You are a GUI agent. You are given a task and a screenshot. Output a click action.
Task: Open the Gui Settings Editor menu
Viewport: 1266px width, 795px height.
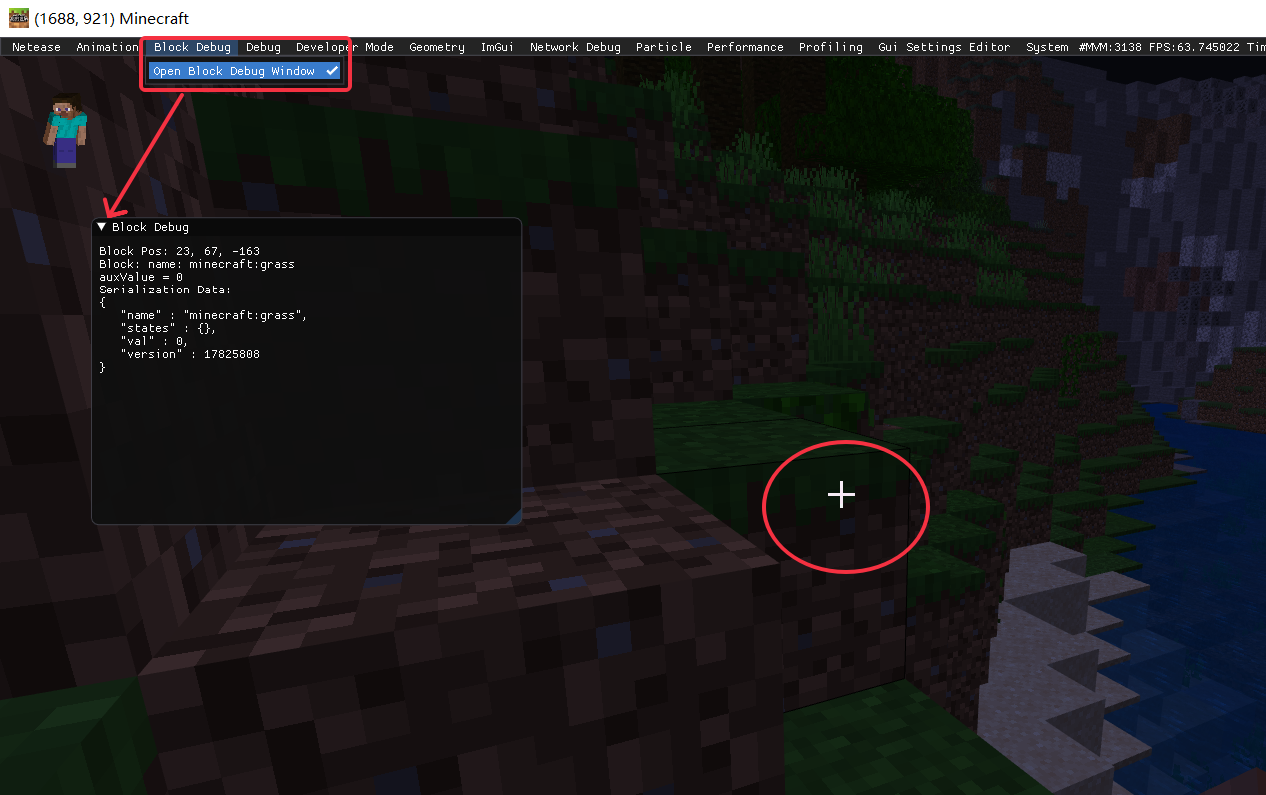point(944,47)
